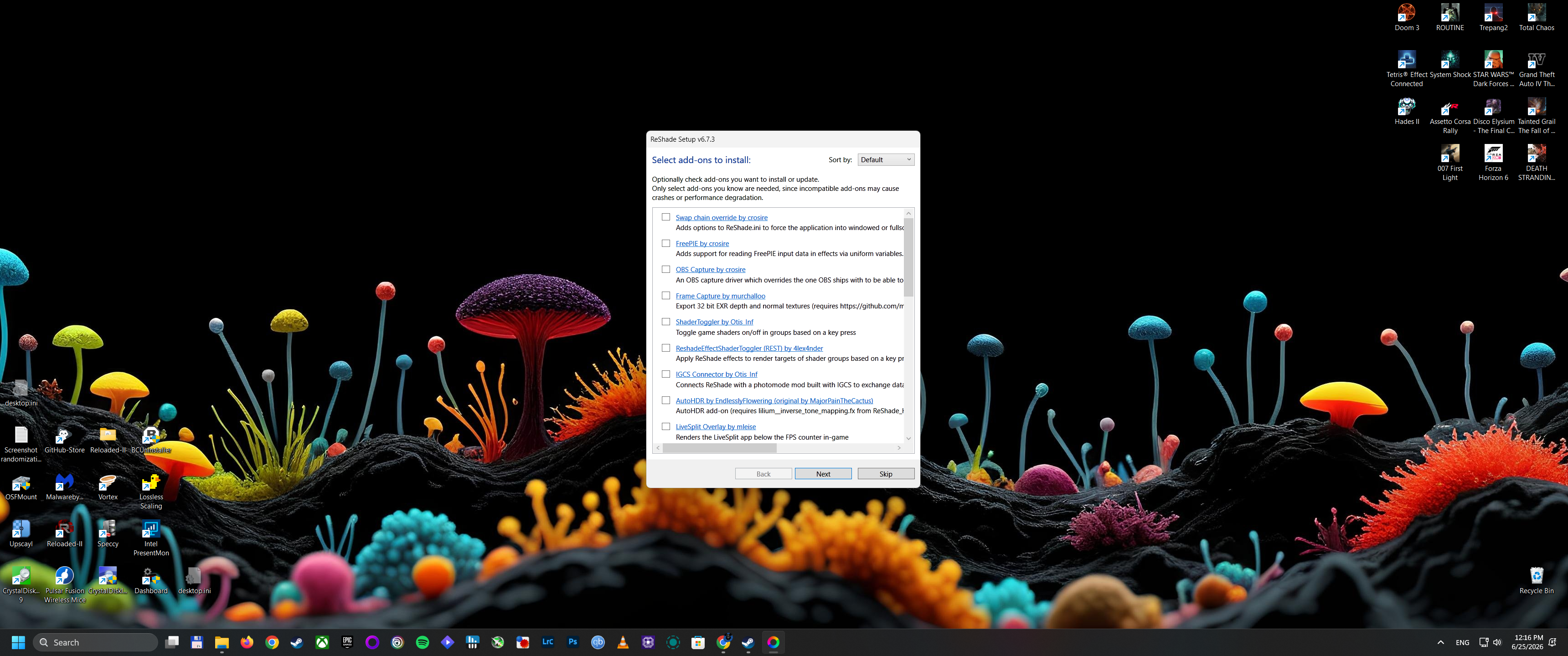Screen dimensions: 1568x656
Task: Enable the OBS Capture add-on checkbox
Action: pos(666,270)
